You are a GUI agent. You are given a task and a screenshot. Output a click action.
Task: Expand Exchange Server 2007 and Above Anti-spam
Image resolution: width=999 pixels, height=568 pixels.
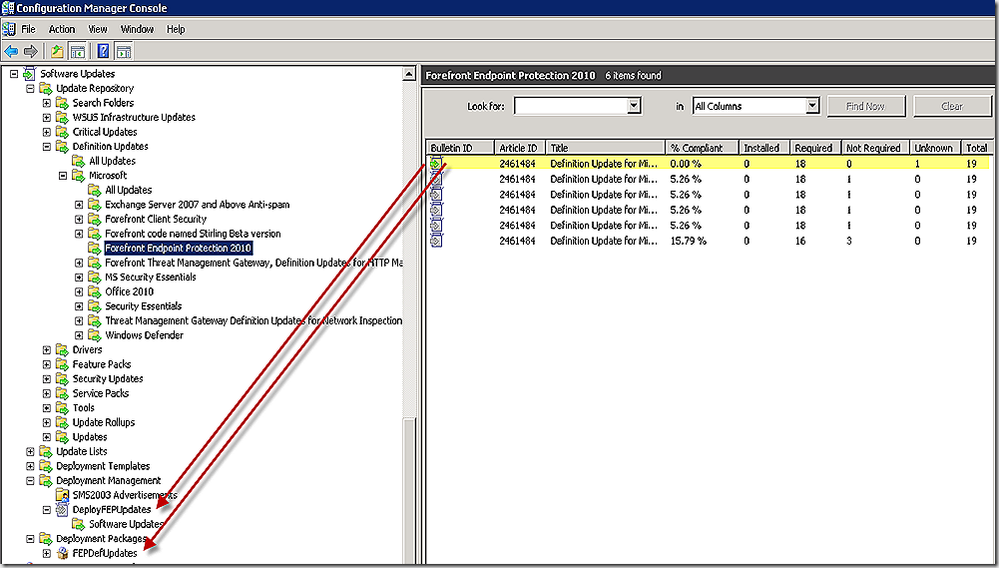point(79,205)
